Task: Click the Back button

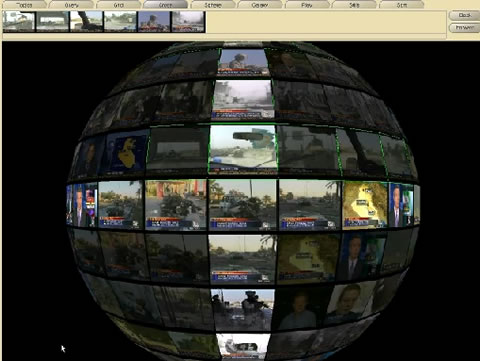Action: click(464, 15)
